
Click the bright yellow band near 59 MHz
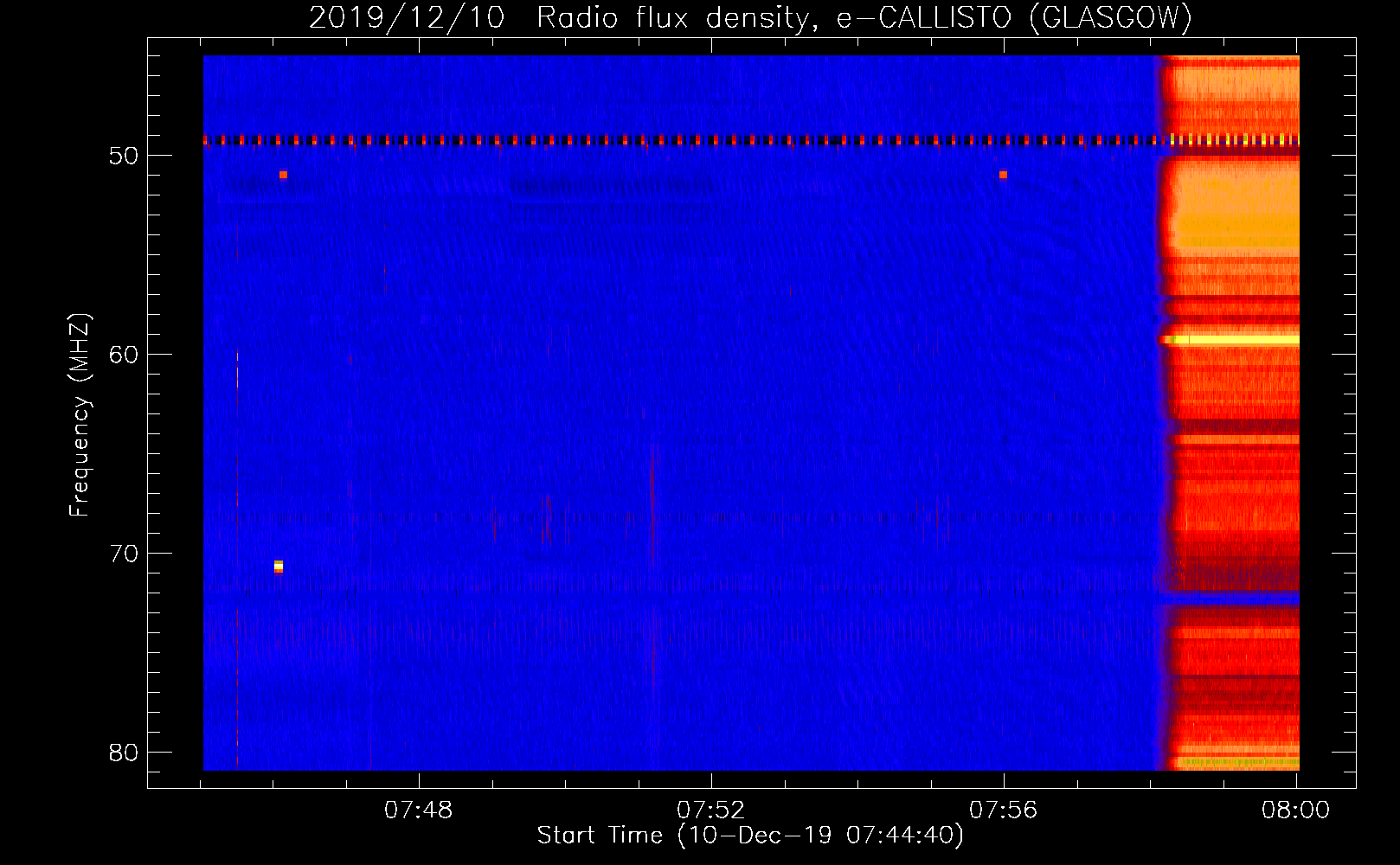[x=1230, y=340]
